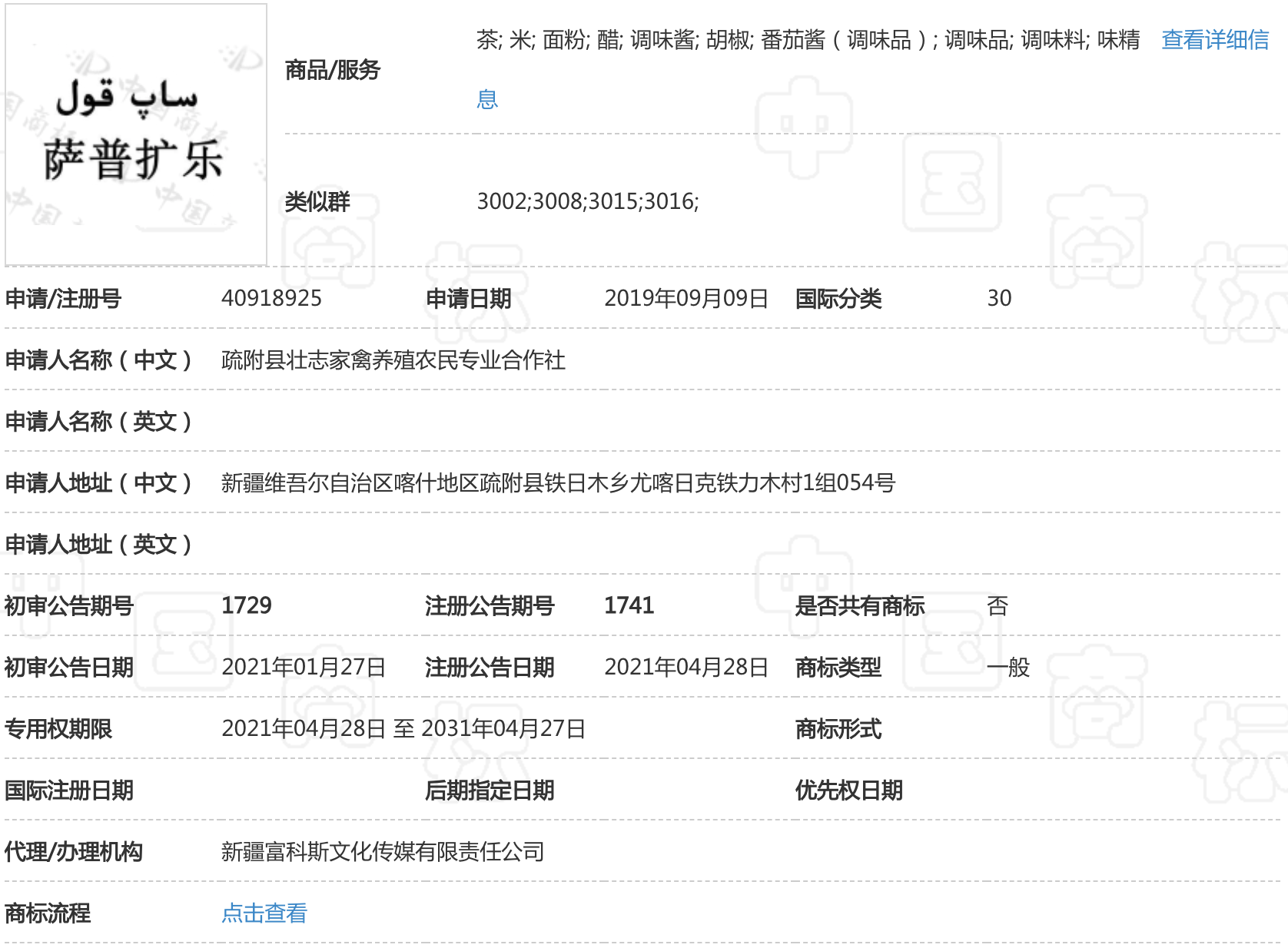This screenshot has width=1288, height=948.
Task: Click applicant name 疏附县壮志家禽养殖农民专业合作社
Action: coord(393,360)
